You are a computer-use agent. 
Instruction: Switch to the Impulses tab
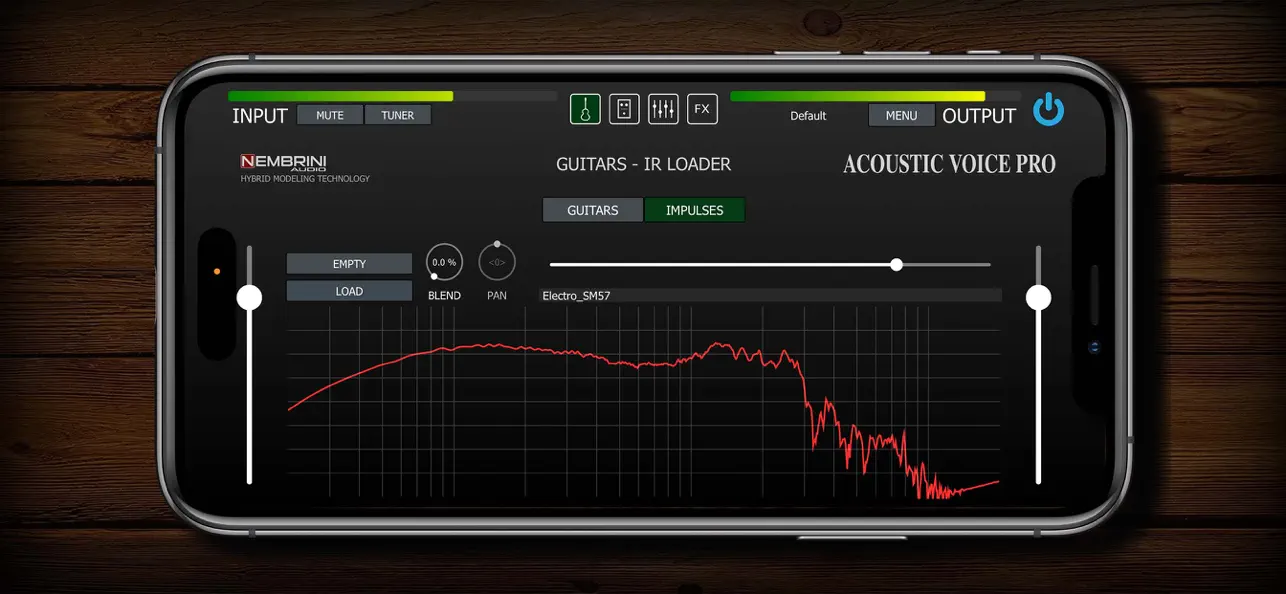695,210
